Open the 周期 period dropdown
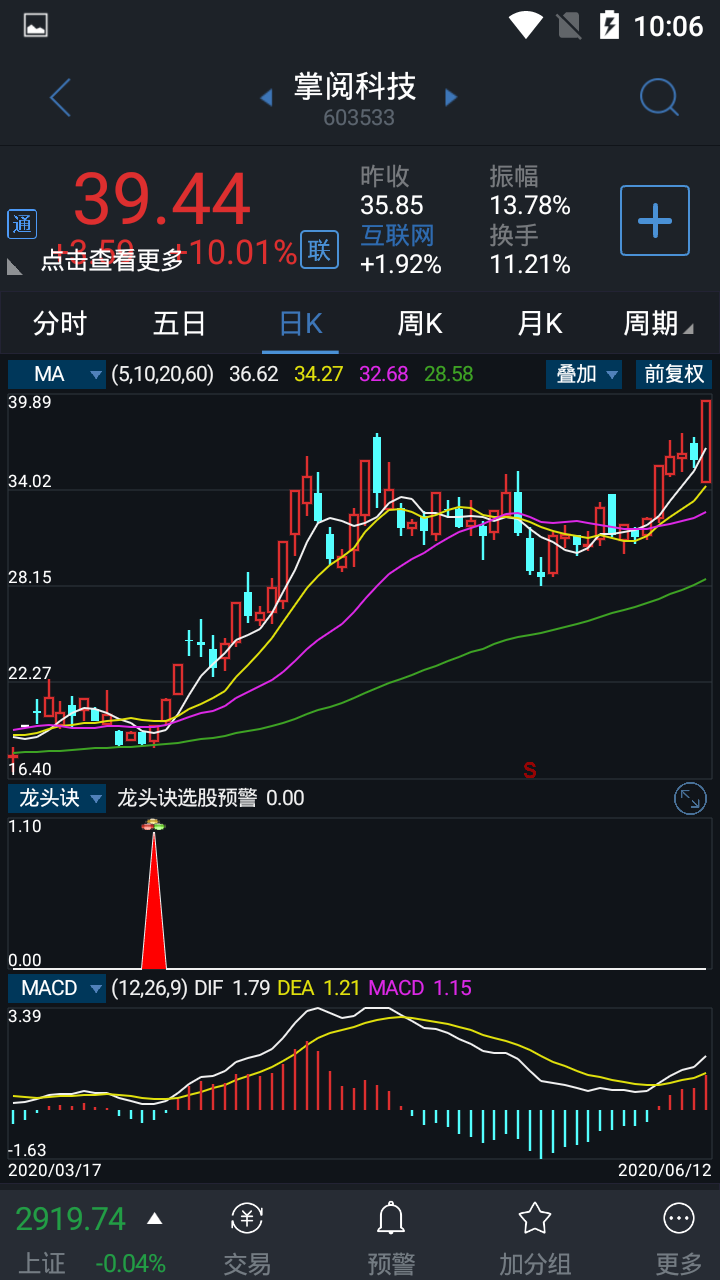The height and width of the screenshot is (1280, 720). pos(658,324)
